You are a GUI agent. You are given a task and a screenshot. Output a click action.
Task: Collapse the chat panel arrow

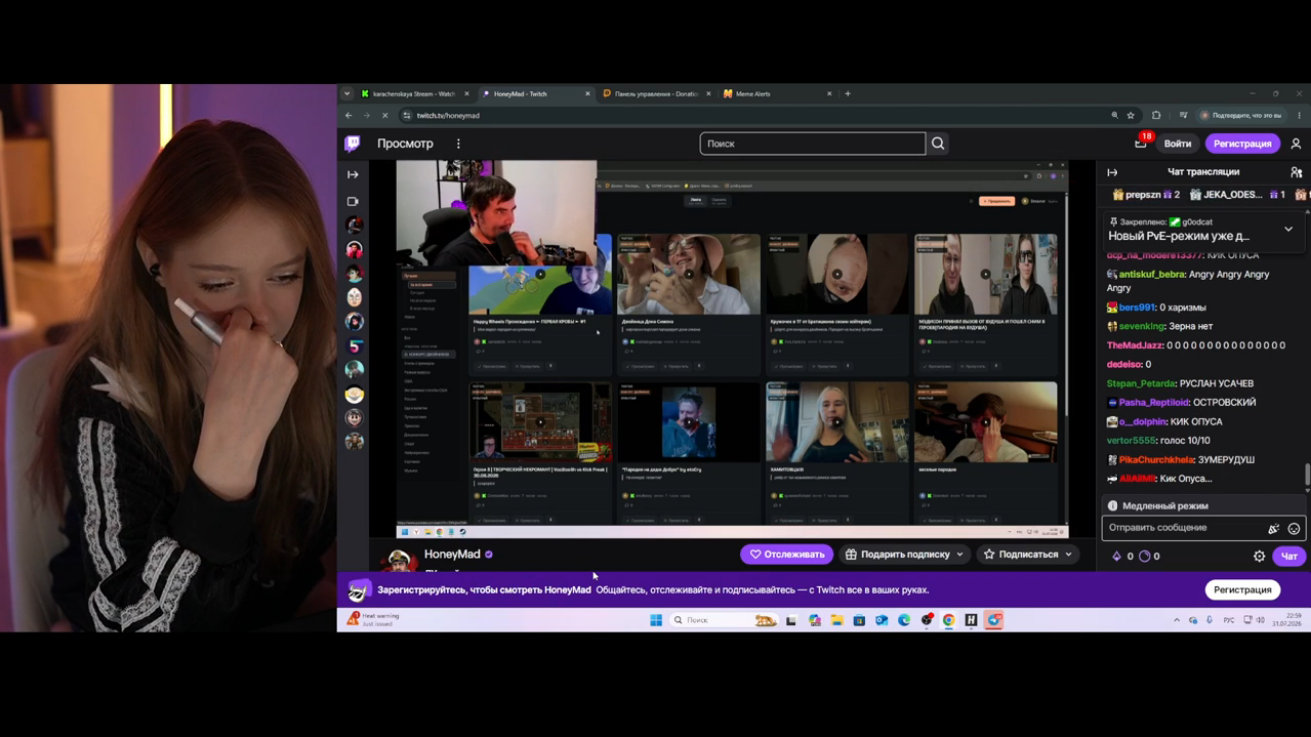click(x=1112, y=172)
